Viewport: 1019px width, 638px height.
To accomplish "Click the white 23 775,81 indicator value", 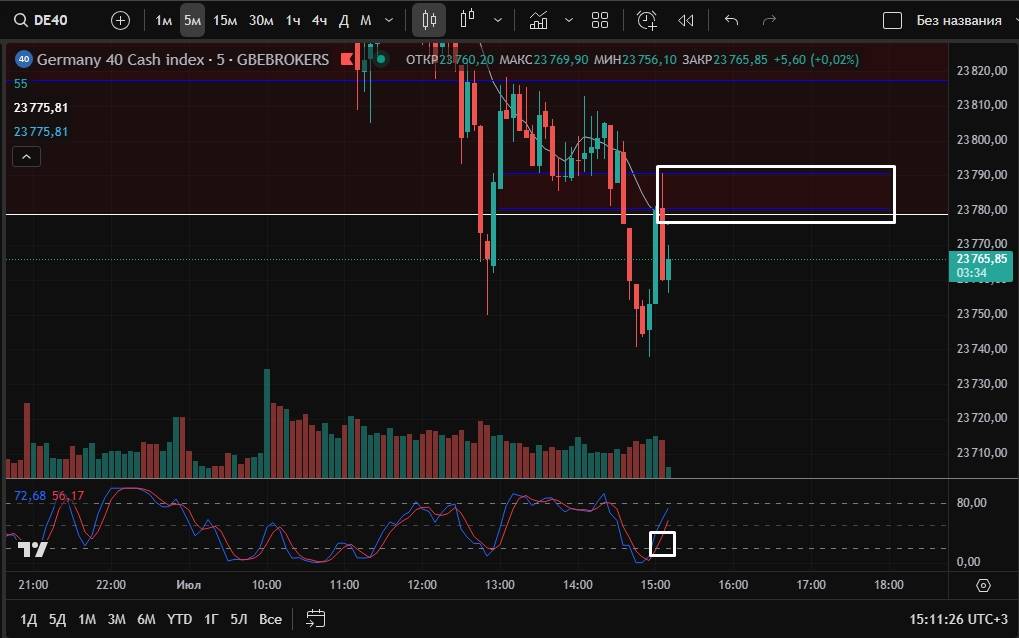I will 41,108.
